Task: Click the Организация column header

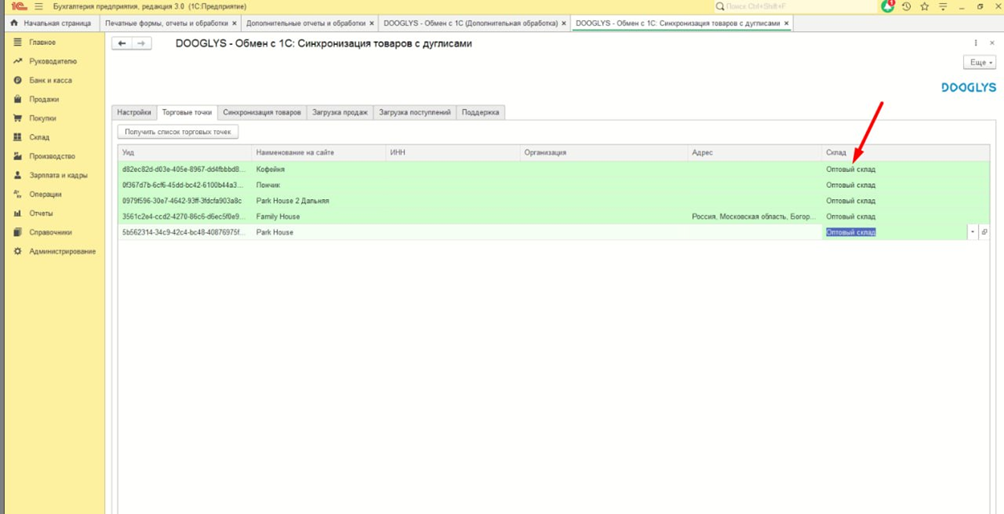Action: pyautogui.click(x=603, y=153)
